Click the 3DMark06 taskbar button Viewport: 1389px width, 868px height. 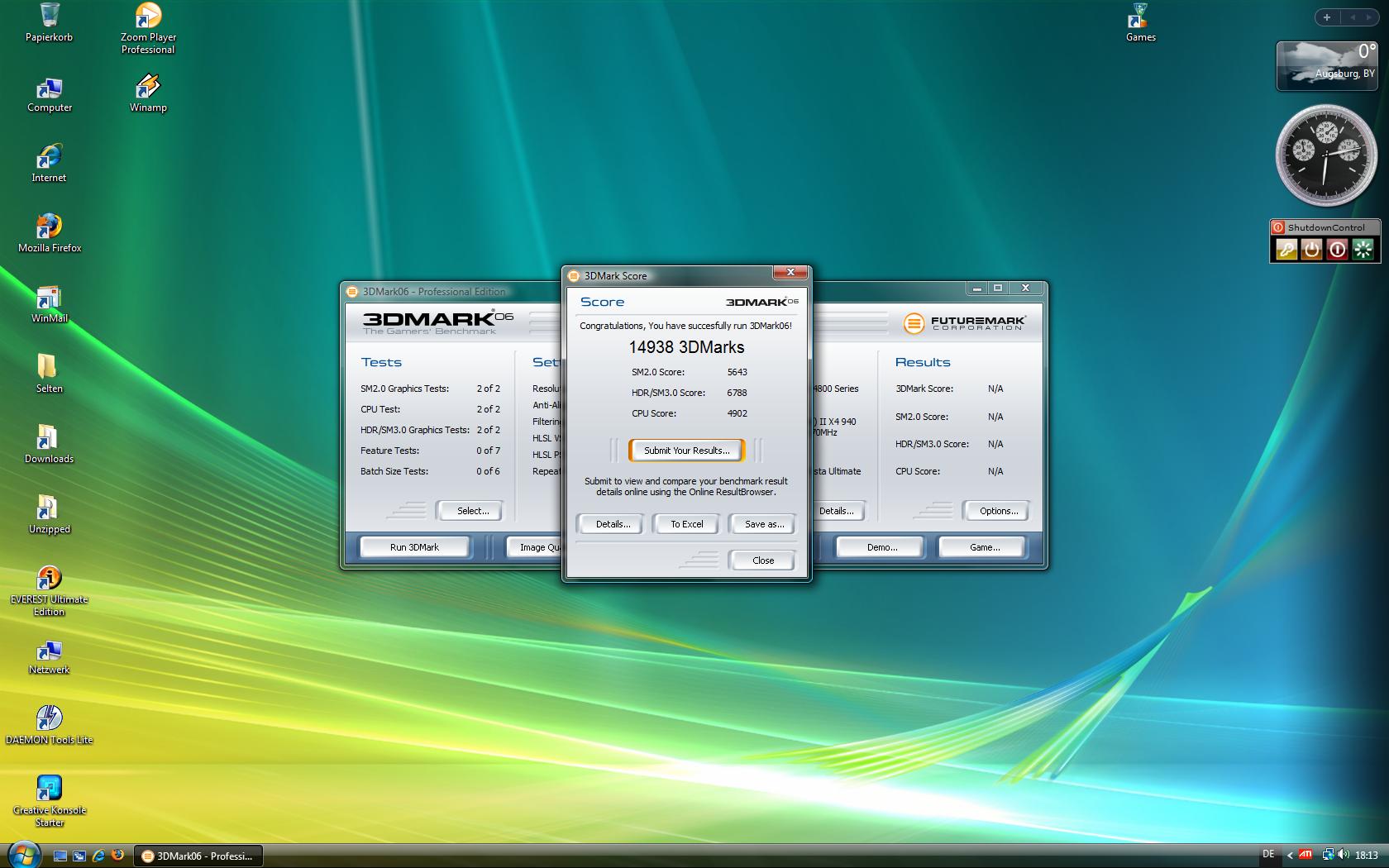click(x=198, y=856)
